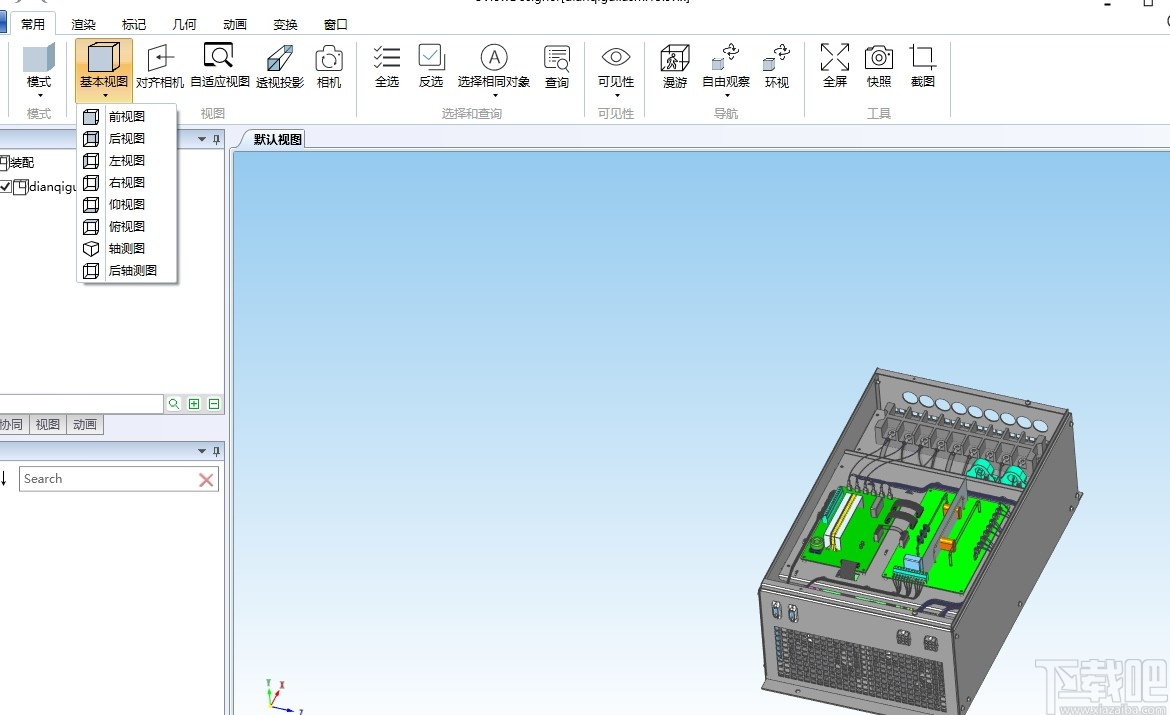Switch to the 动画 panel tab
The height and width of the screenshot is (715, 1170).
84,424
